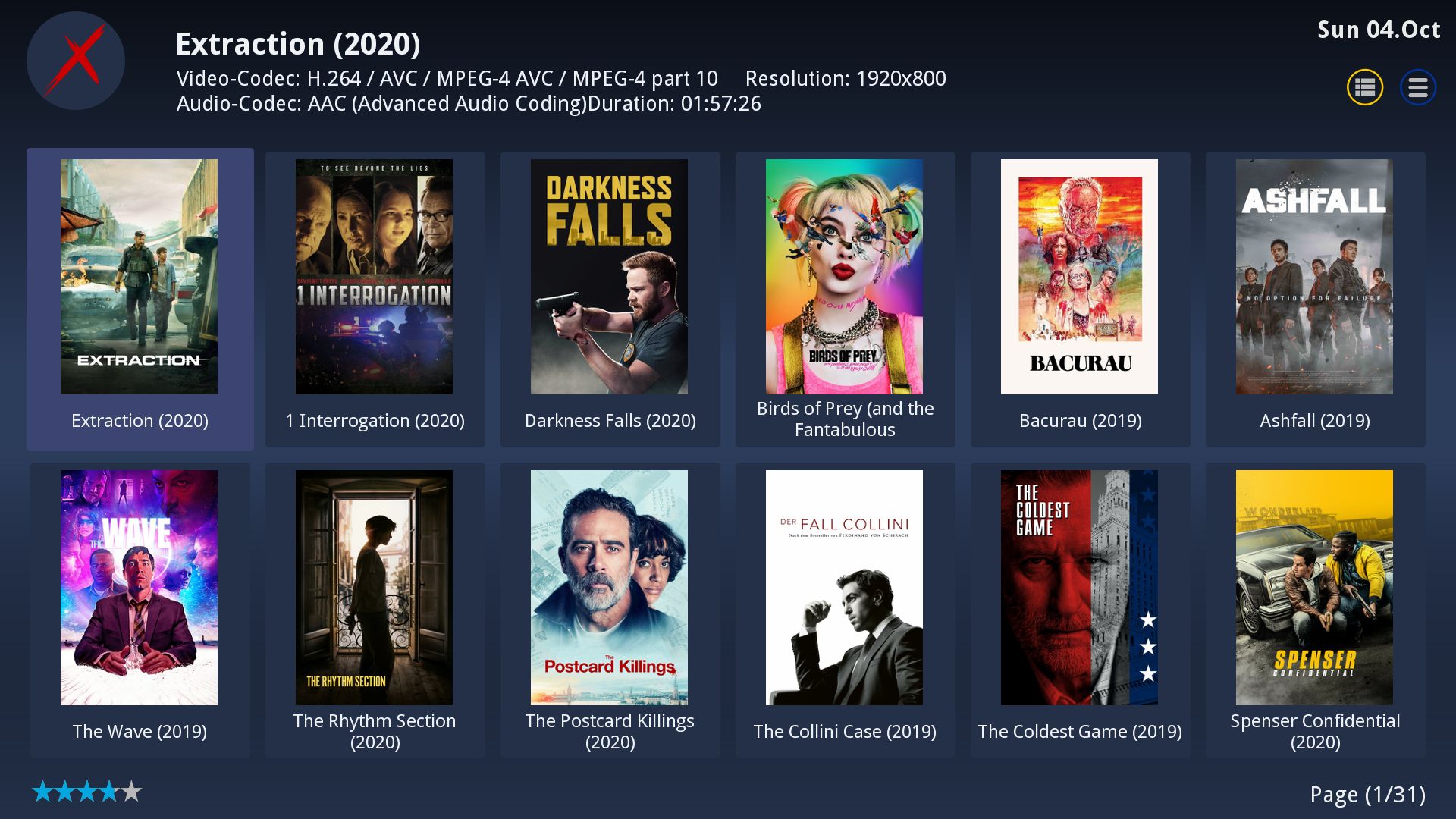Open the 1 Interrogation (2020) poster
1456x819 pixels.
pyautogui.click(x=374, y=277)
